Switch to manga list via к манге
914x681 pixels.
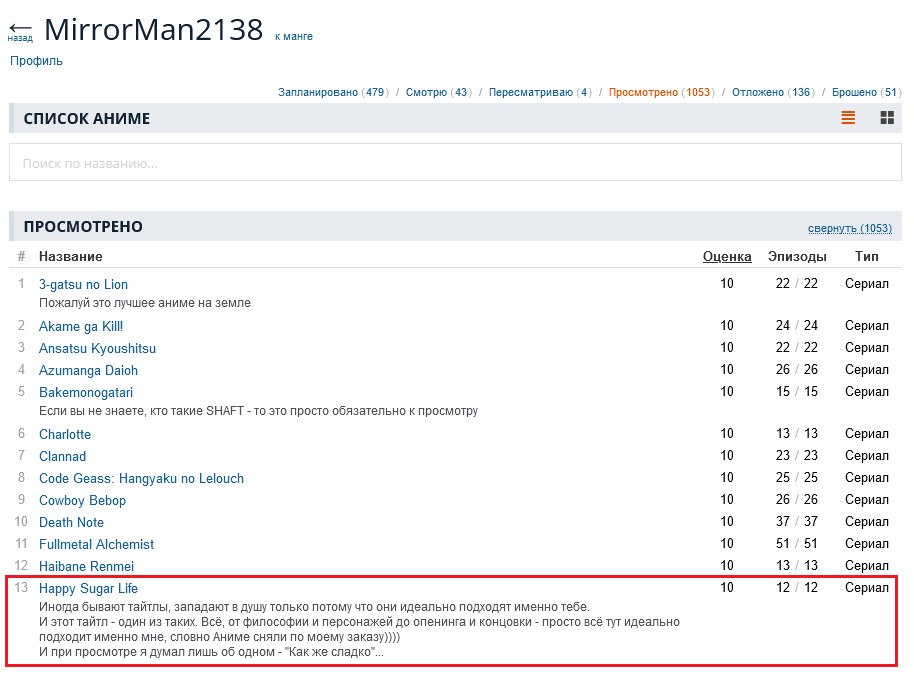pyautogui.click(x=294, y=36)
